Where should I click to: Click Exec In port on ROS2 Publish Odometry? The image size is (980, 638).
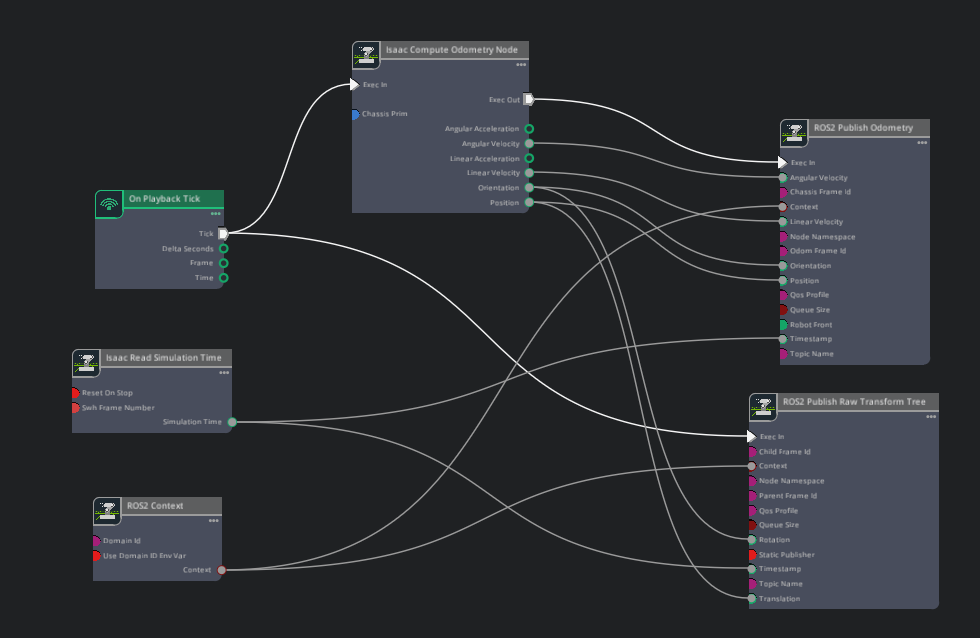point(782,162)
